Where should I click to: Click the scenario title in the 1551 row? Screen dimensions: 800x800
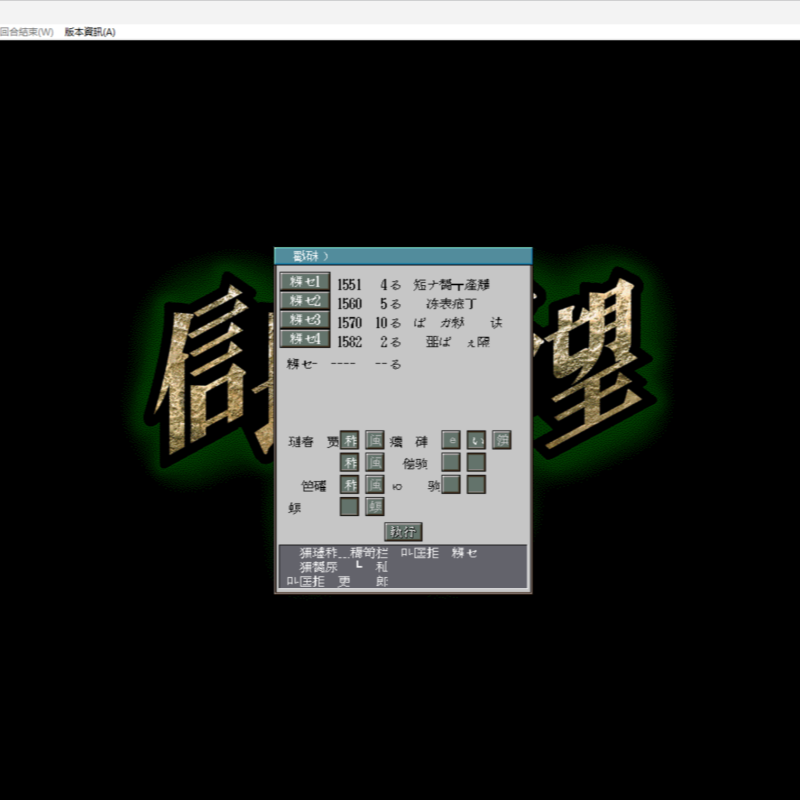coord(452,285)
